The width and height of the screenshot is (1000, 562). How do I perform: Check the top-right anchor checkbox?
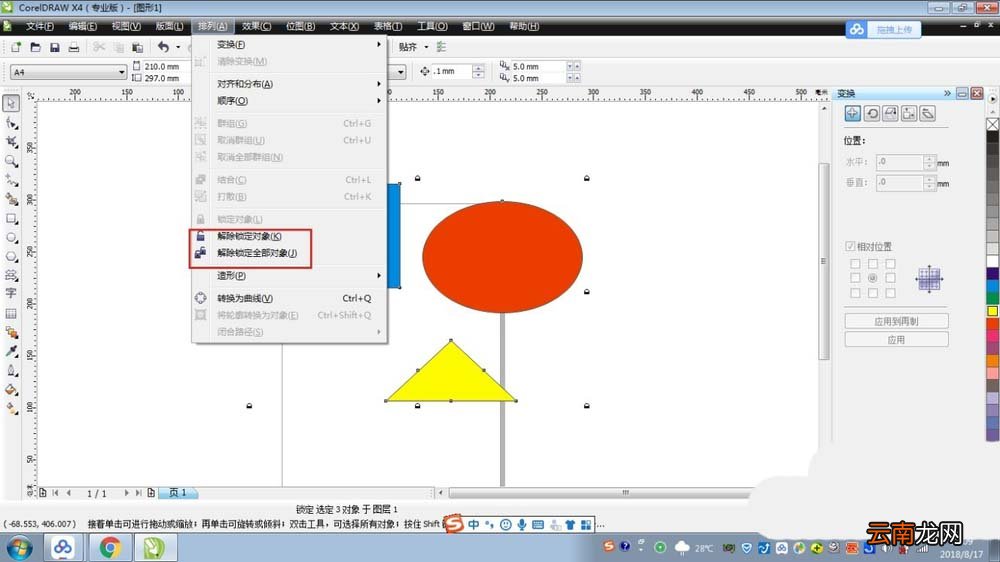click(890, 263)
